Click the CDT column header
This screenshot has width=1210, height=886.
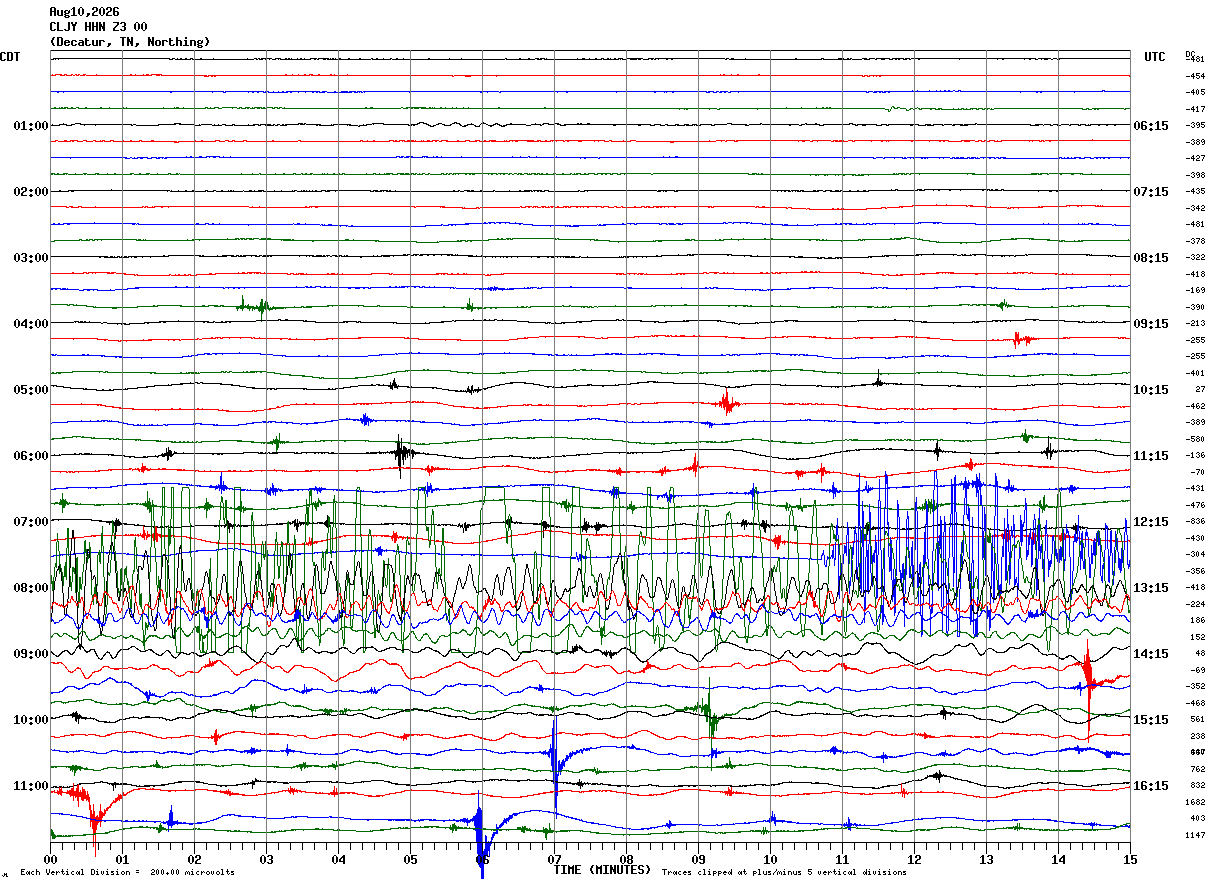tap(10, 57)
